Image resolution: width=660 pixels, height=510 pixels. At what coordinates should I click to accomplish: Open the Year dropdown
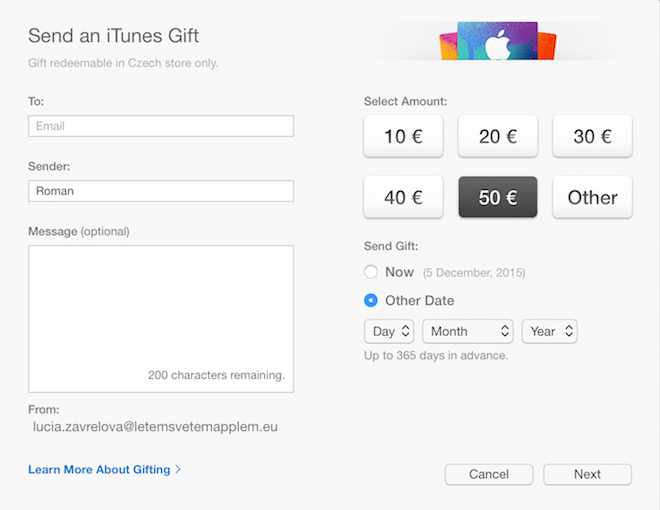pyautogui.click(x=549, y=331)
